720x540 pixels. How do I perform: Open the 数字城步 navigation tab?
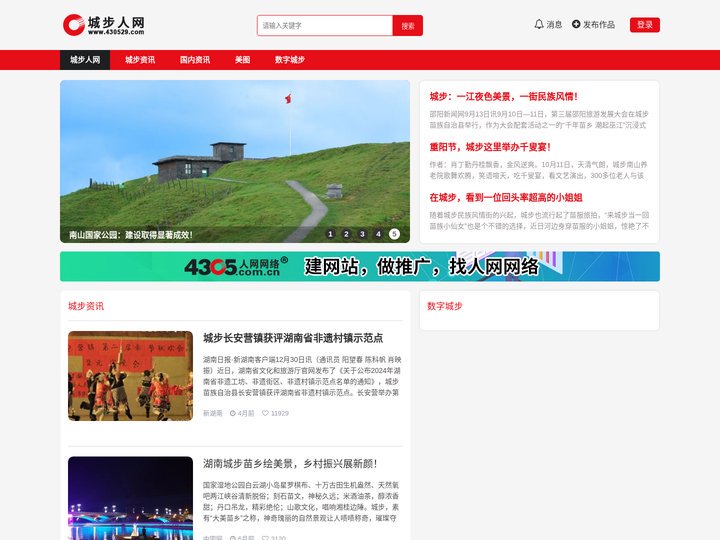[x=290, y=60]
